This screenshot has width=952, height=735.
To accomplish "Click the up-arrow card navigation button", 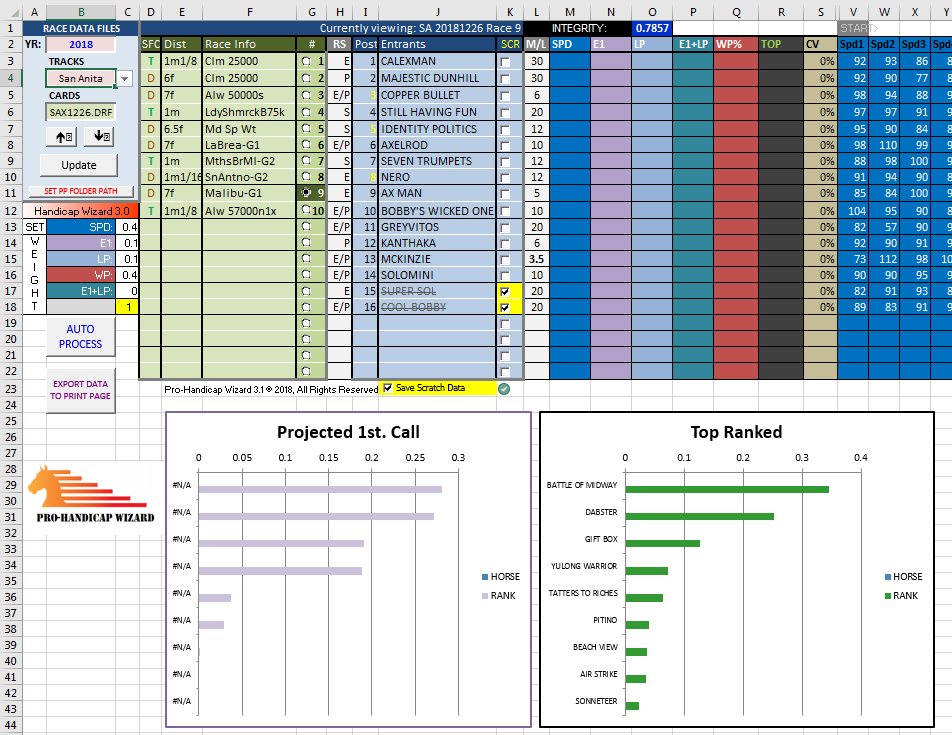I will 64,137.
